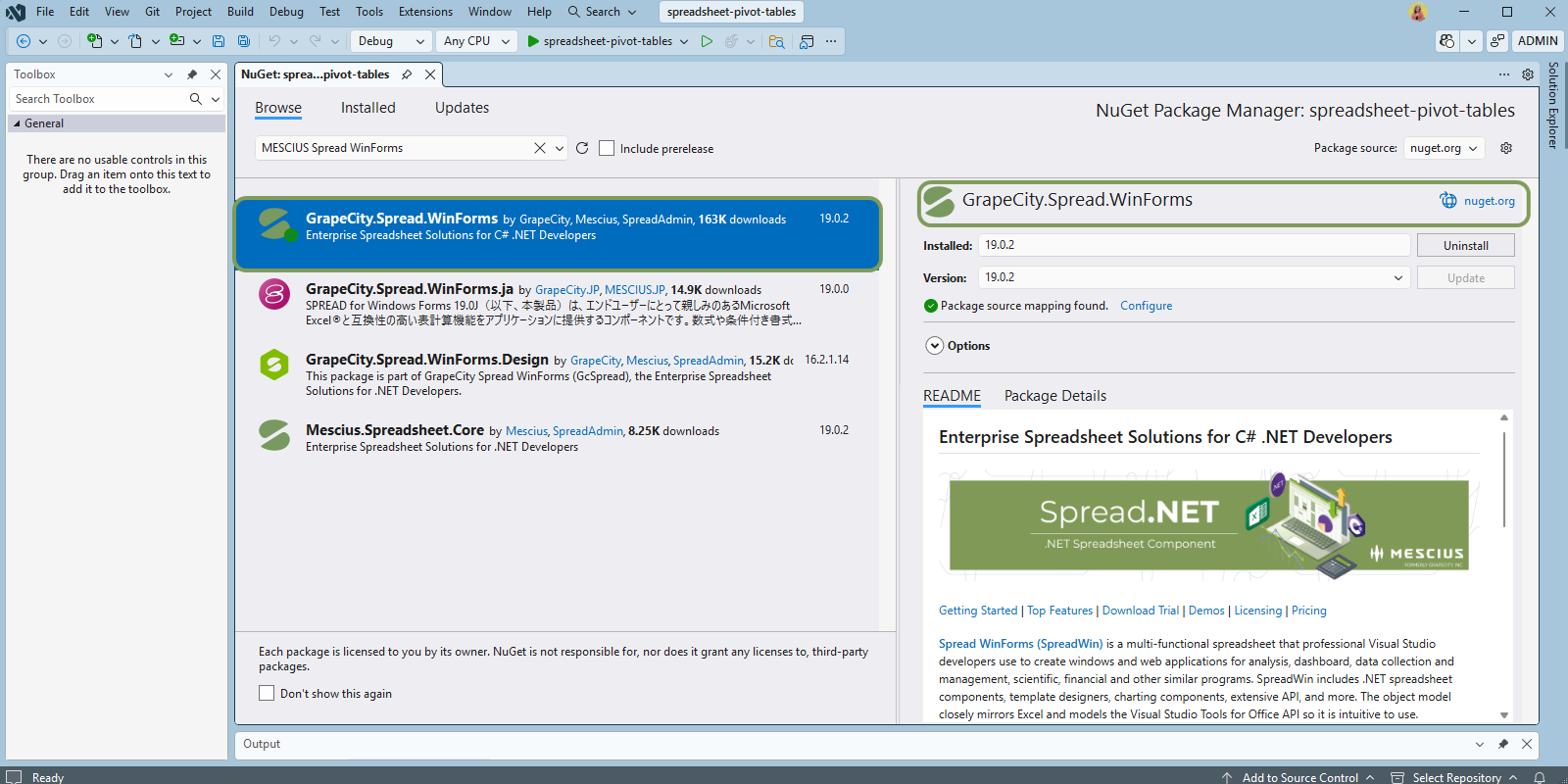The height and width of the screenshot is (784, 1568).
Task: Refresh the NuGet package list
Action: tap(582, 148)
